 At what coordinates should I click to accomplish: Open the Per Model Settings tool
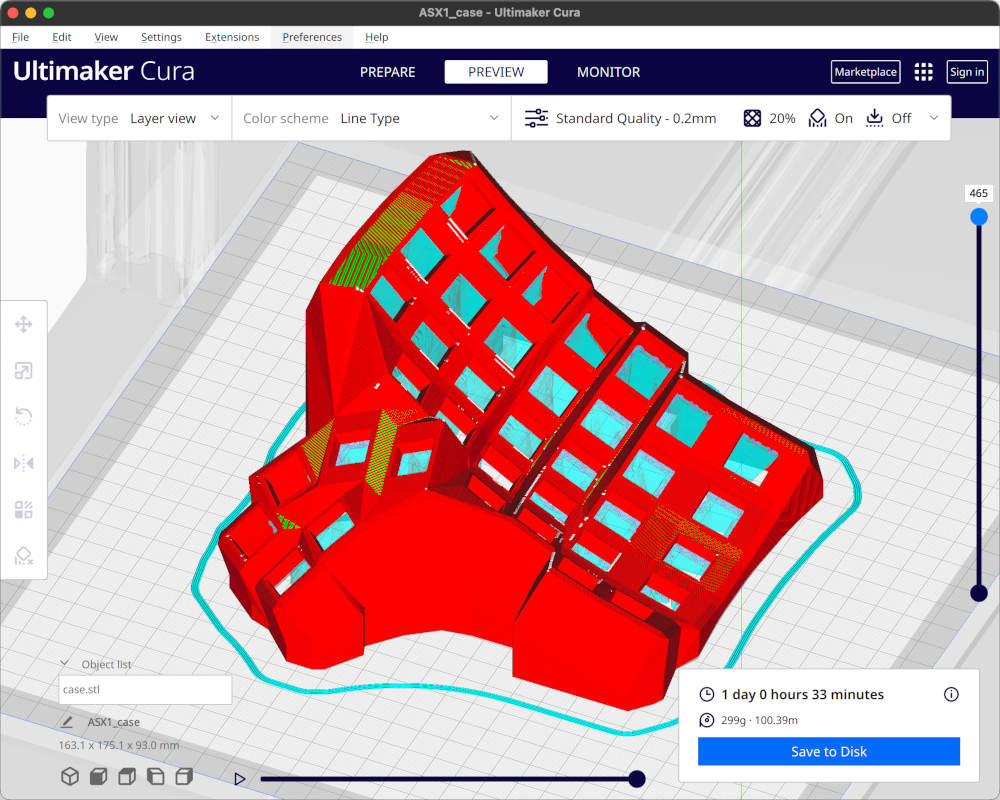click(24, 509)
